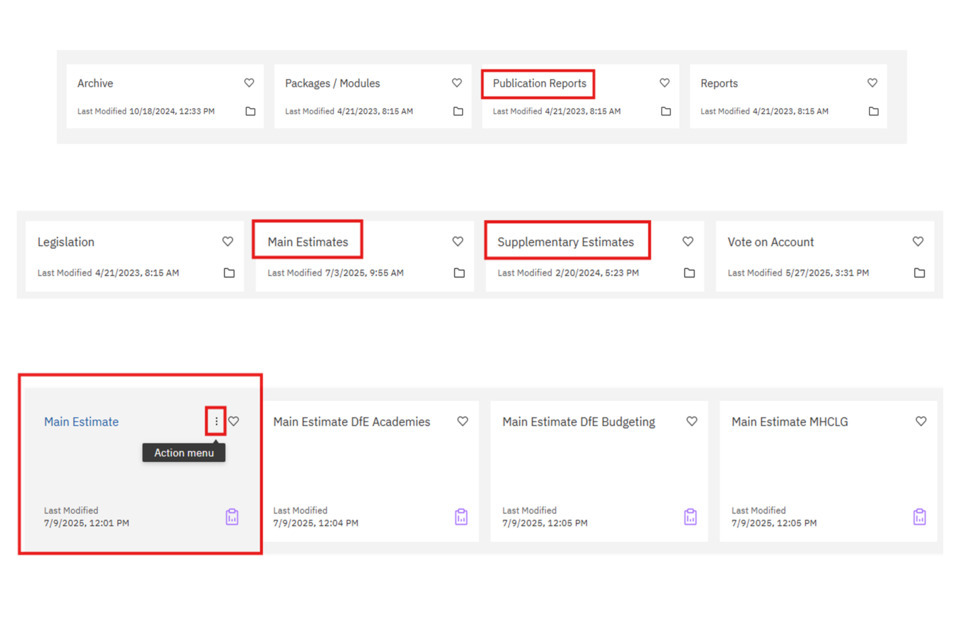Select the Packages / Modules folder title
The height and width of the screenshot is (640, 960).
point(332,84)
